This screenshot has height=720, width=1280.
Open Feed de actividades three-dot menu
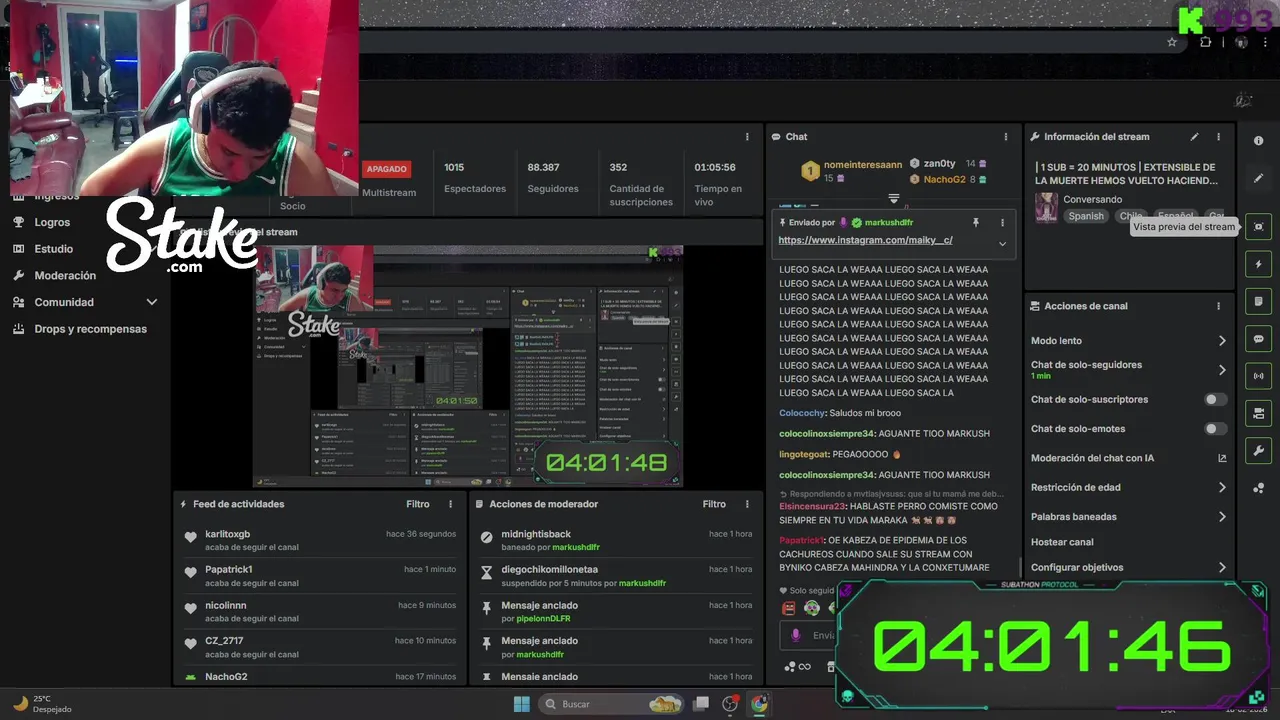450,504
